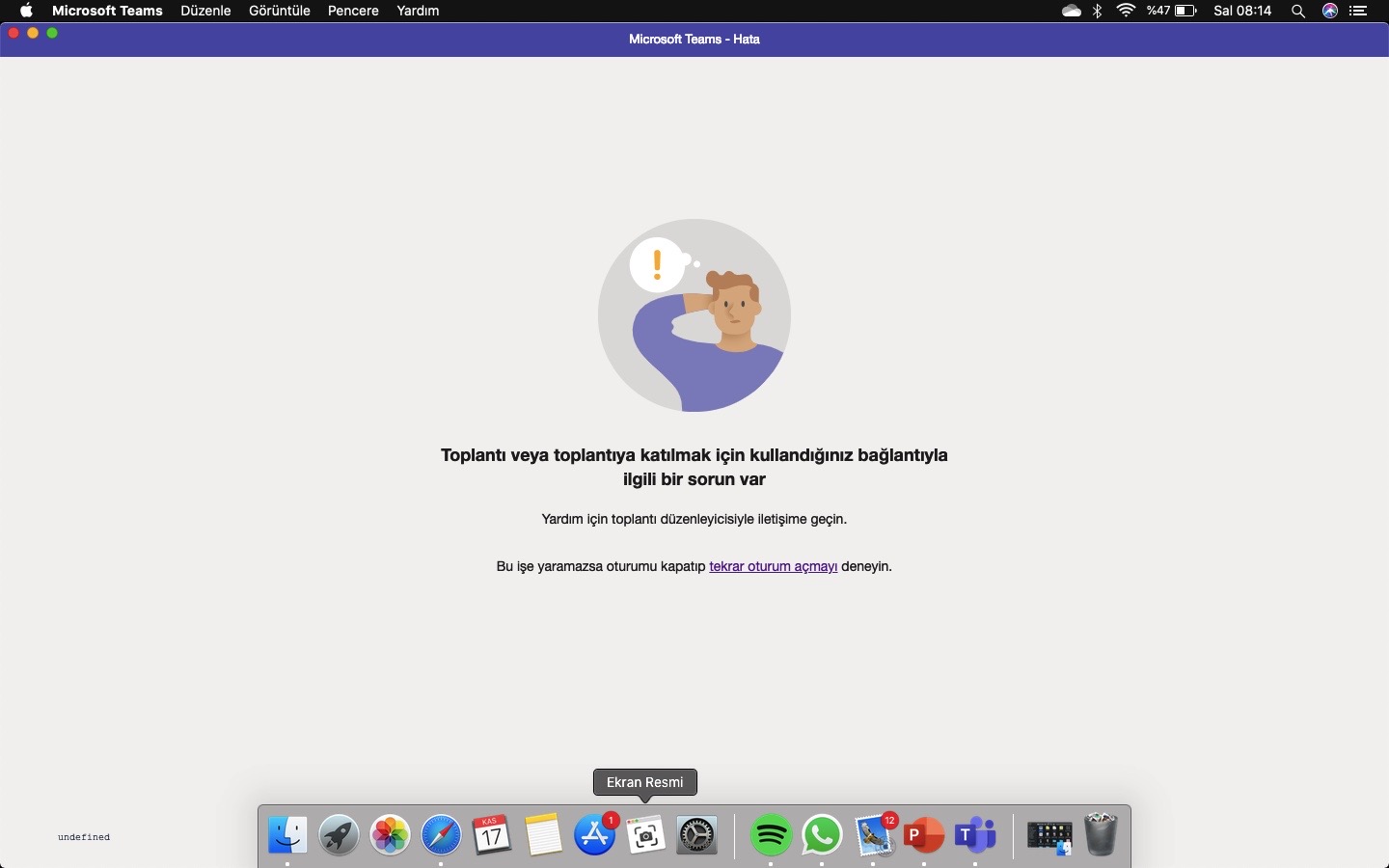Click the 'undefined' text at bottom left

tap(84, 837)
